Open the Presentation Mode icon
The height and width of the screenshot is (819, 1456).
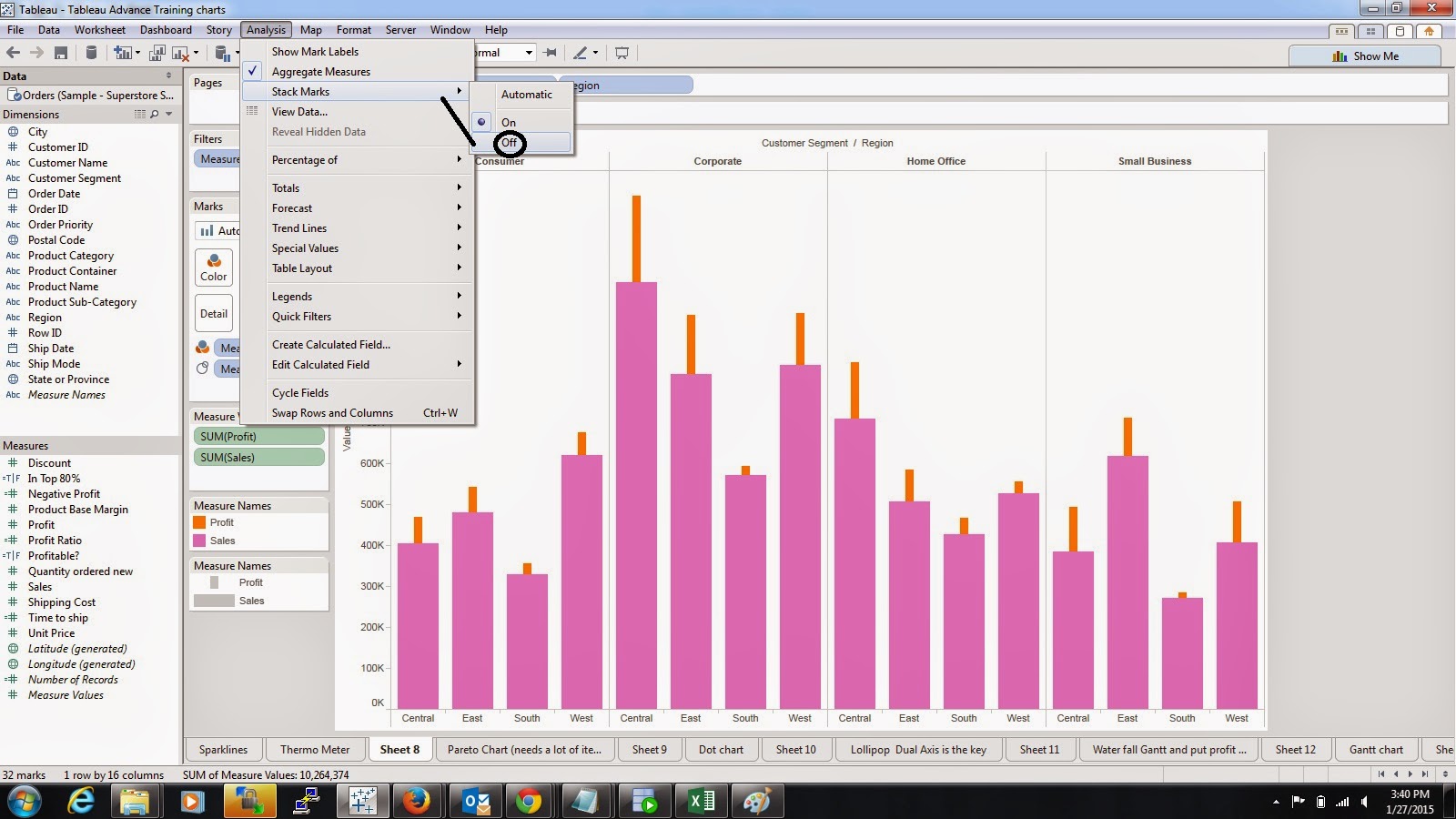click(622, 52)
